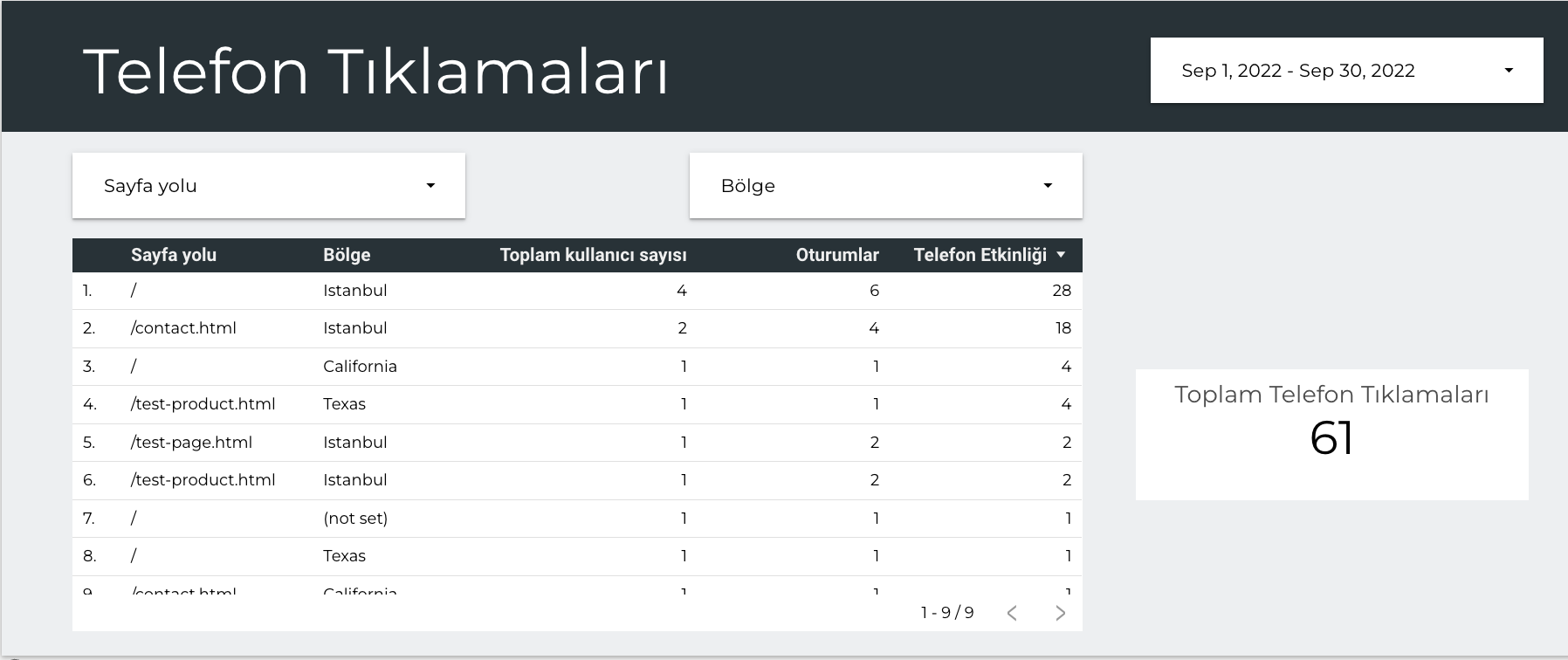Click the next page arrow in table

1060,613
